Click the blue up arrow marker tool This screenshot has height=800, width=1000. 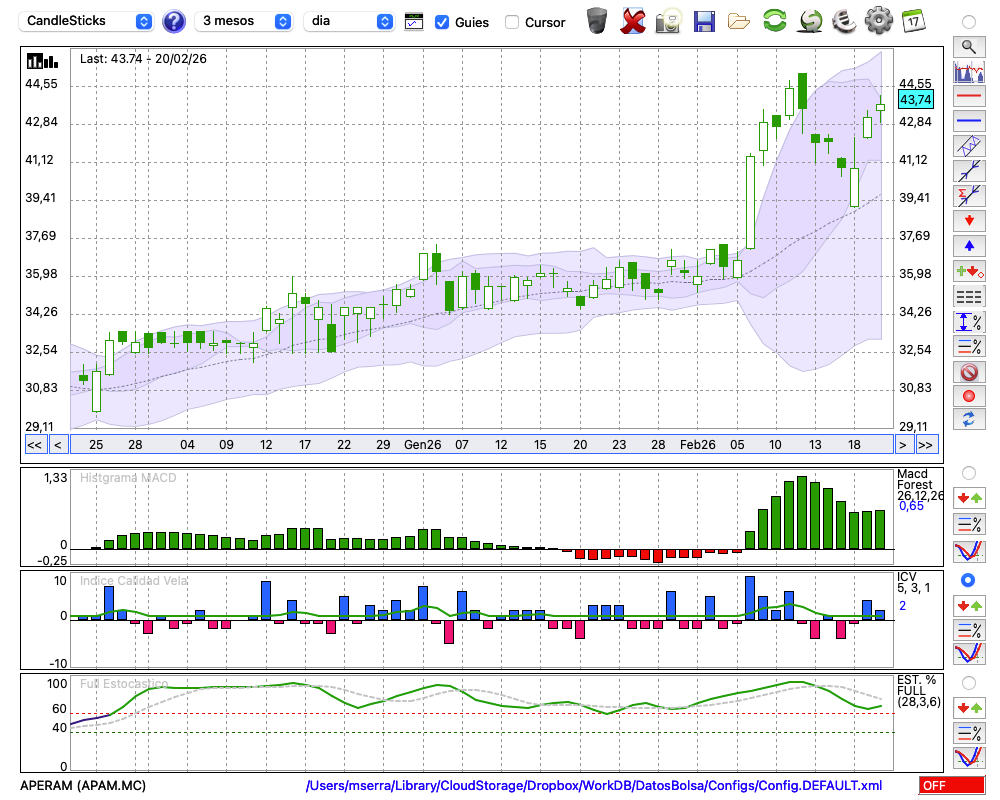pos(968,246)
